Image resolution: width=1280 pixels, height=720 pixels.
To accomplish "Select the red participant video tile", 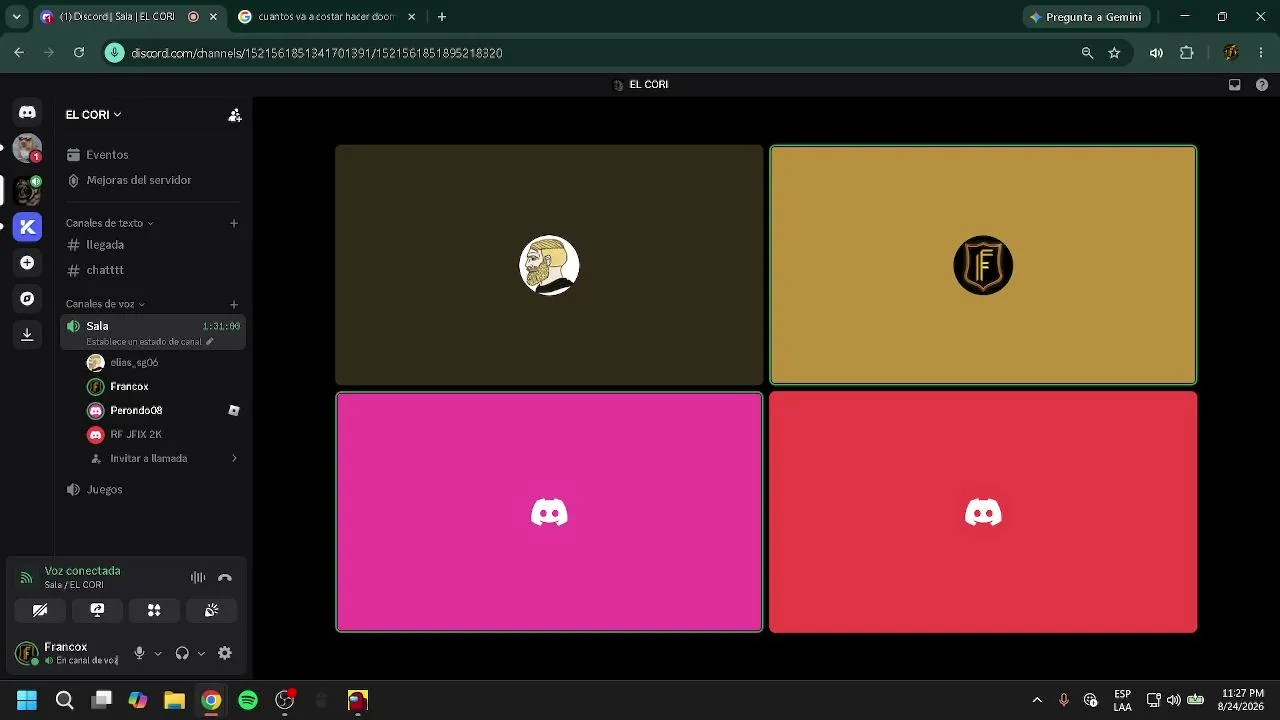I will (983, 513).
